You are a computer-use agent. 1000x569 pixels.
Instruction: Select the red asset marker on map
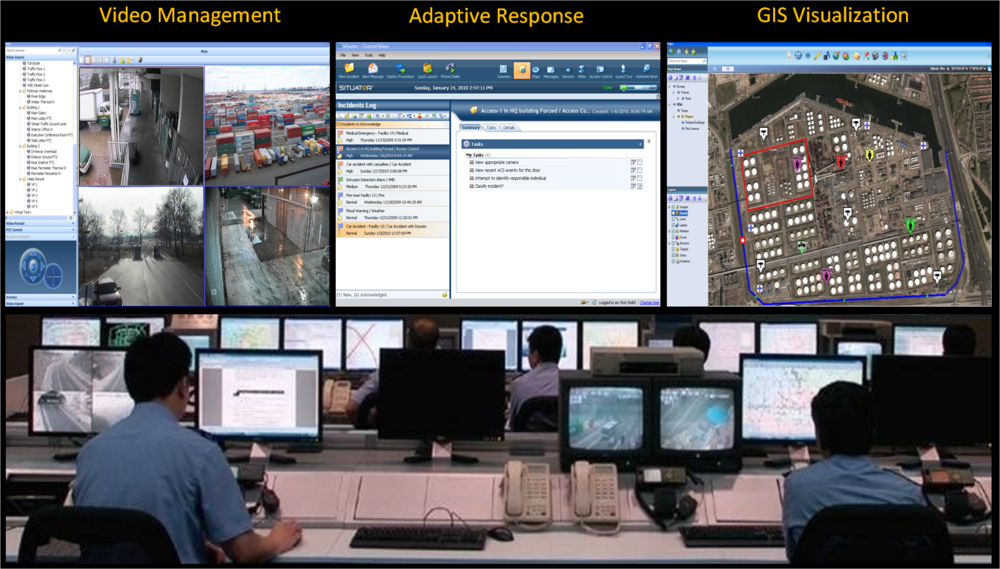[841, 160]
